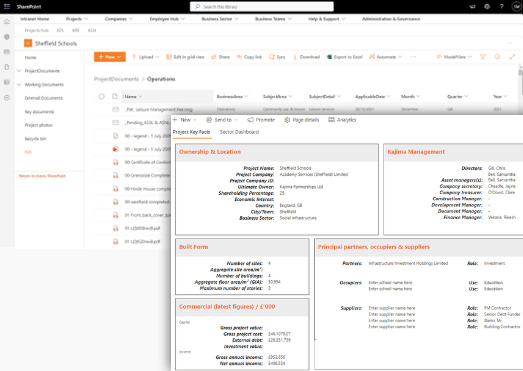523x371 pixels.
Task: Toggle the select-all circle in list header
Action: [x=101, y=96]
